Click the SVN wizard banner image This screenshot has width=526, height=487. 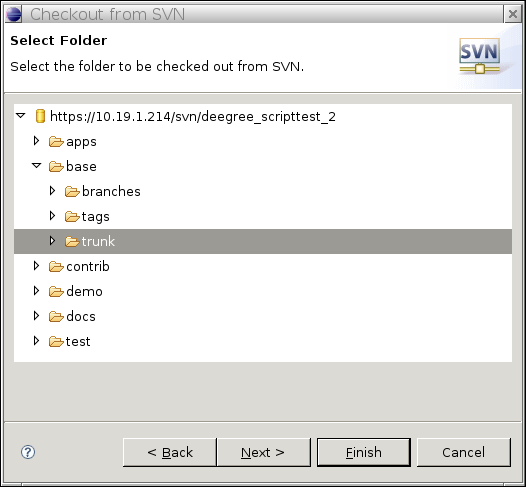coord(480,56)
